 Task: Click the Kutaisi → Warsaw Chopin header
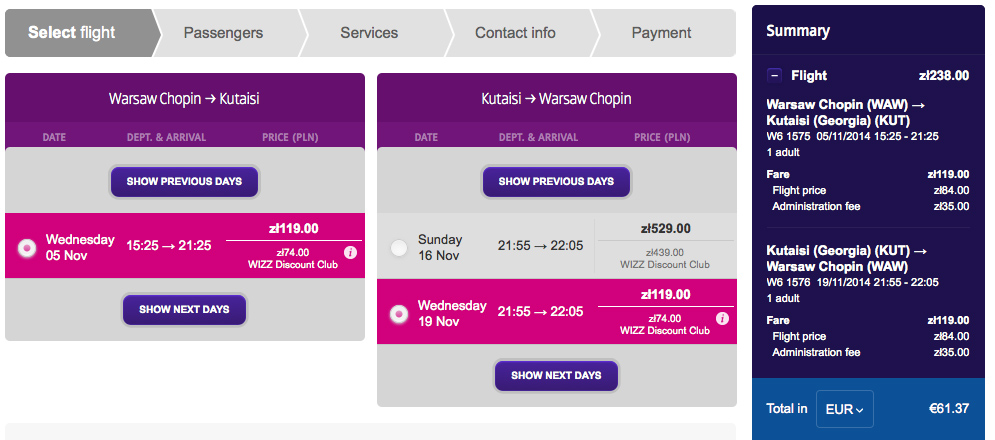coord(557,99)
